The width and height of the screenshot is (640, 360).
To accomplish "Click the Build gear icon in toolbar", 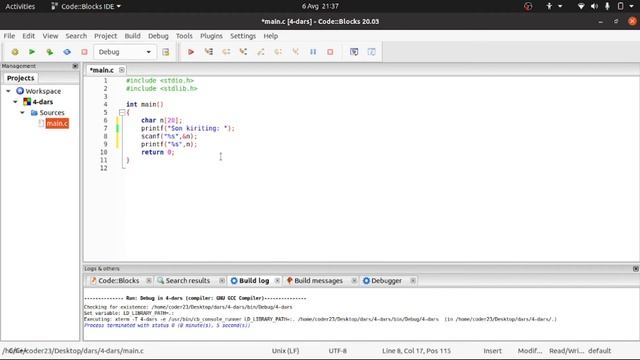I will pyautogui.click(x=15, y=52).
